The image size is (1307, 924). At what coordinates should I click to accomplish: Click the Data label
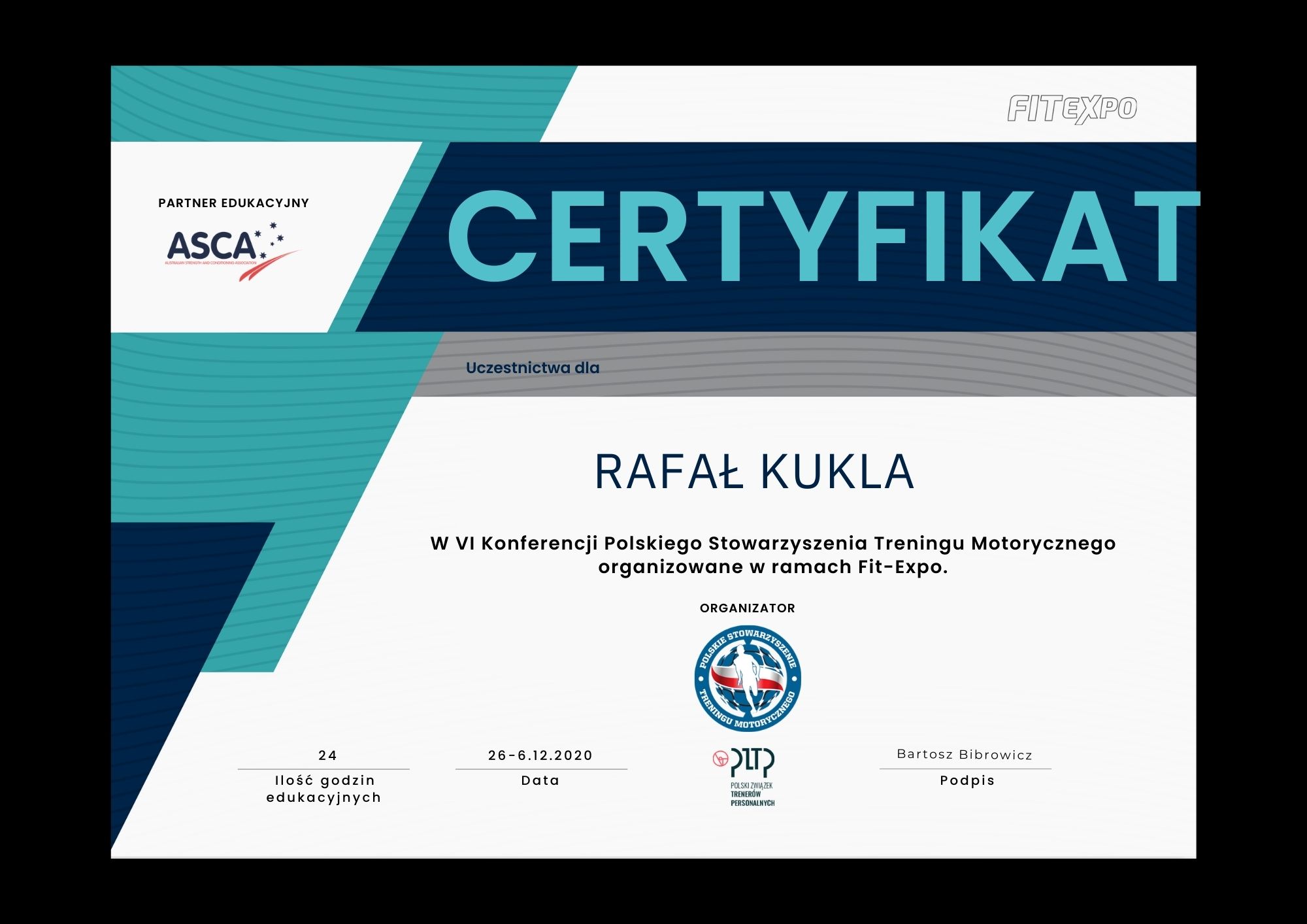[540, 780]
